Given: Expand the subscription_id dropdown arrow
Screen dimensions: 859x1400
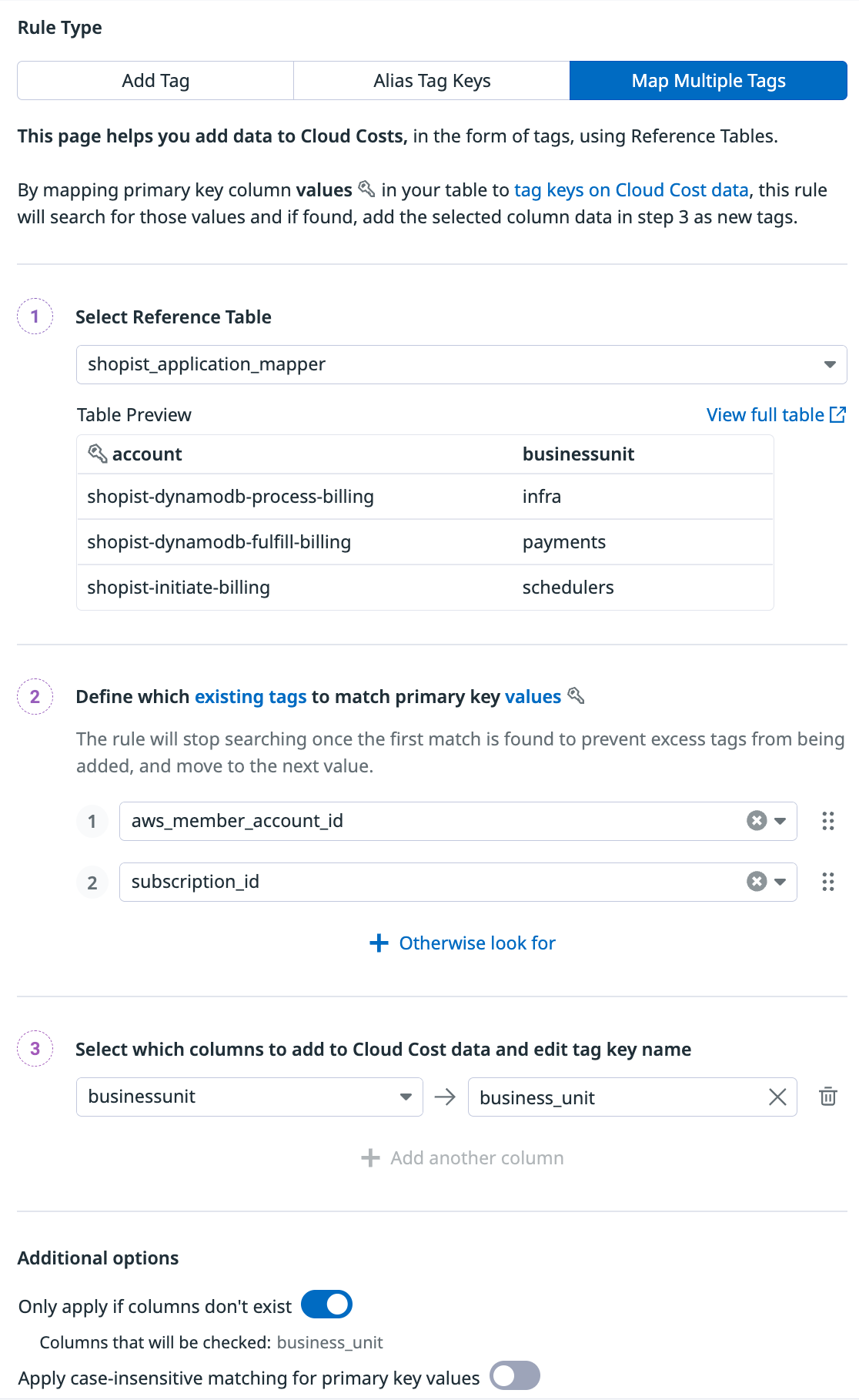Looking at the screenshot, I should [780, 882].
